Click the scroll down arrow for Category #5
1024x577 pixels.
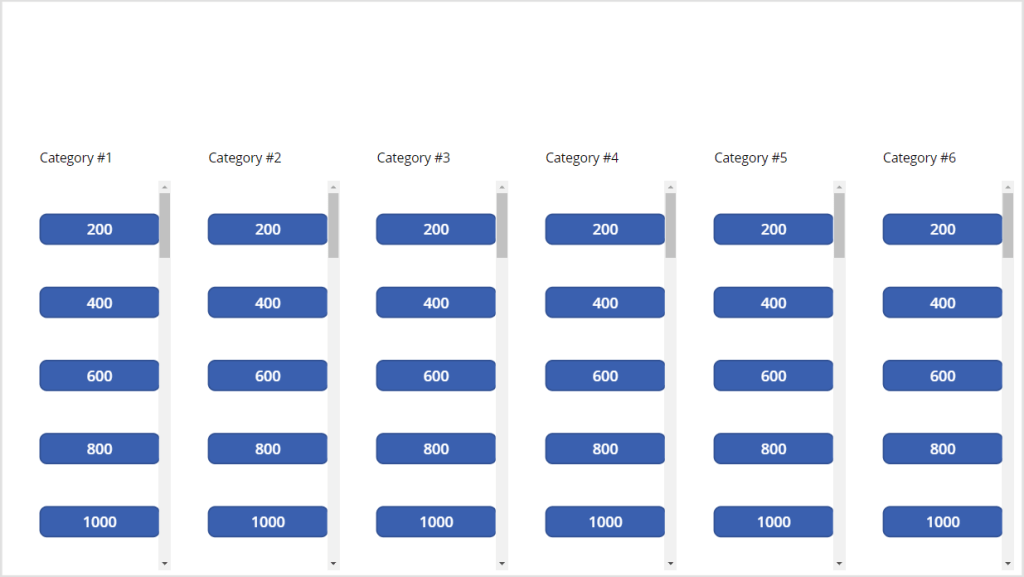(839, 563)
